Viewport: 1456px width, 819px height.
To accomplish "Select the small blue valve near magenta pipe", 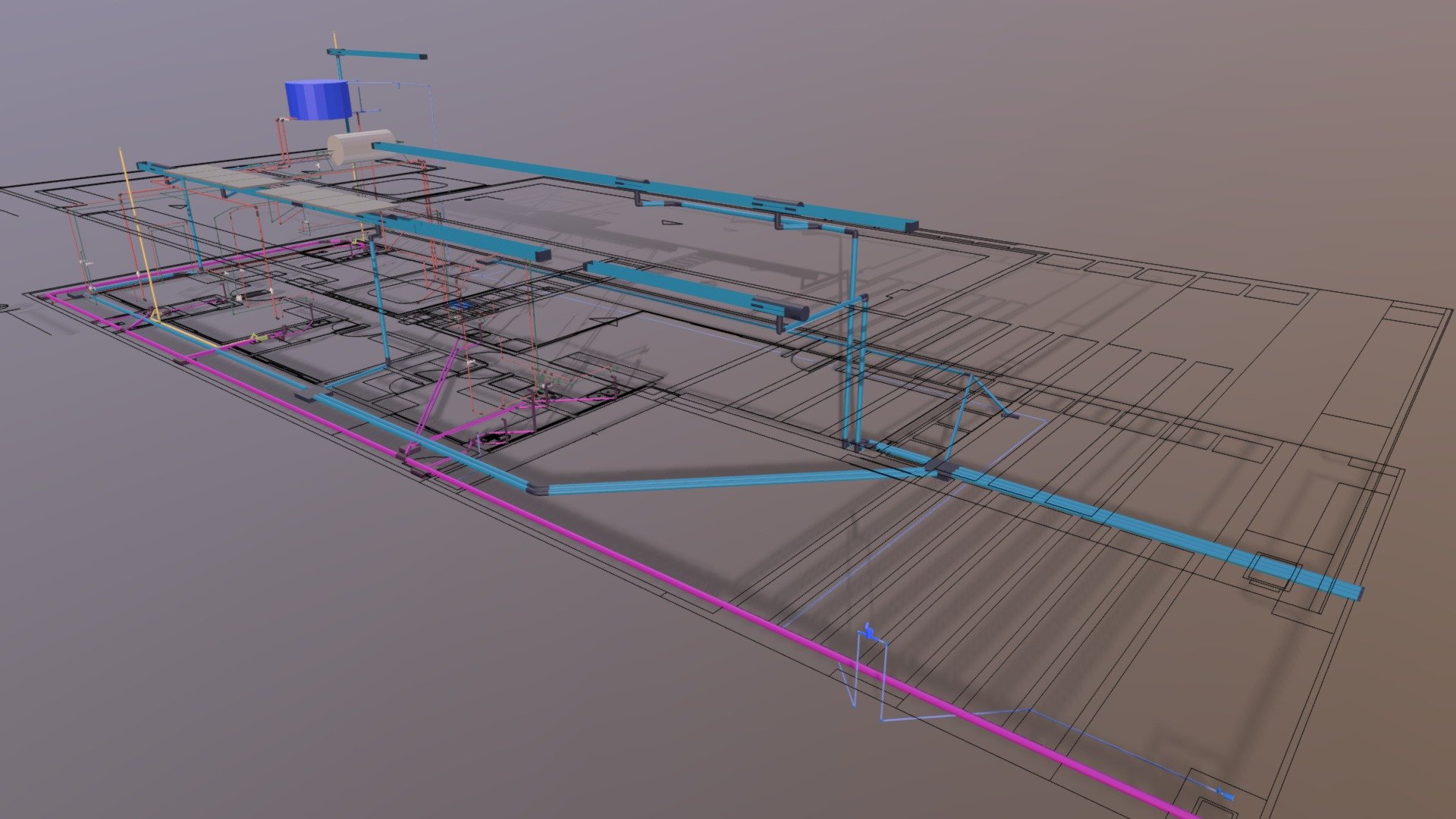I will (869, 631).
